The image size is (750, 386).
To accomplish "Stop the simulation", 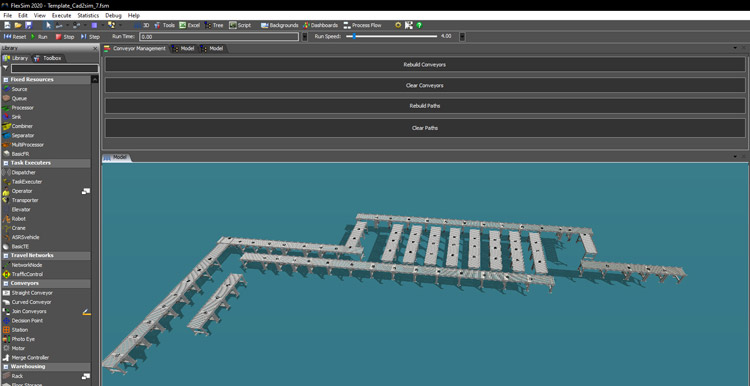I will point(65,36).
